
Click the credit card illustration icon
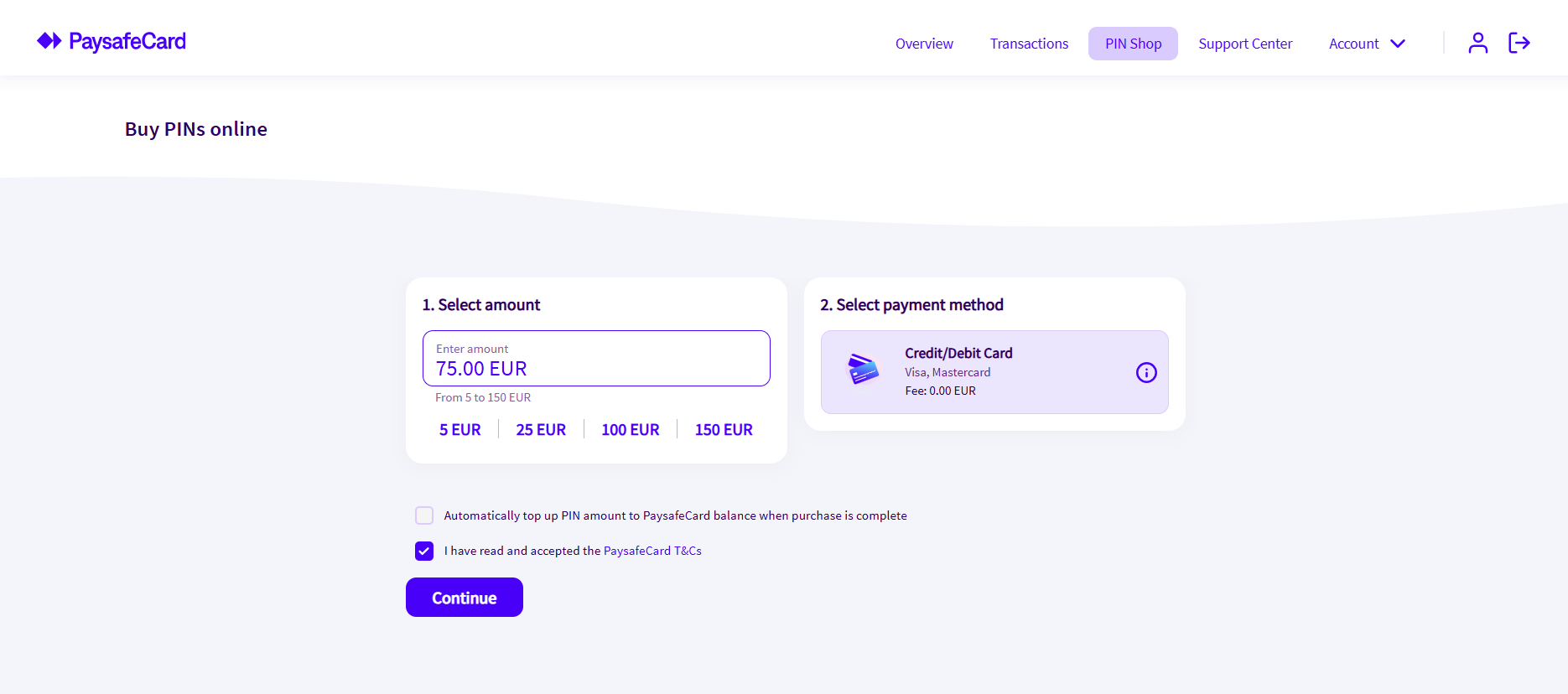[x=863, y=369]
